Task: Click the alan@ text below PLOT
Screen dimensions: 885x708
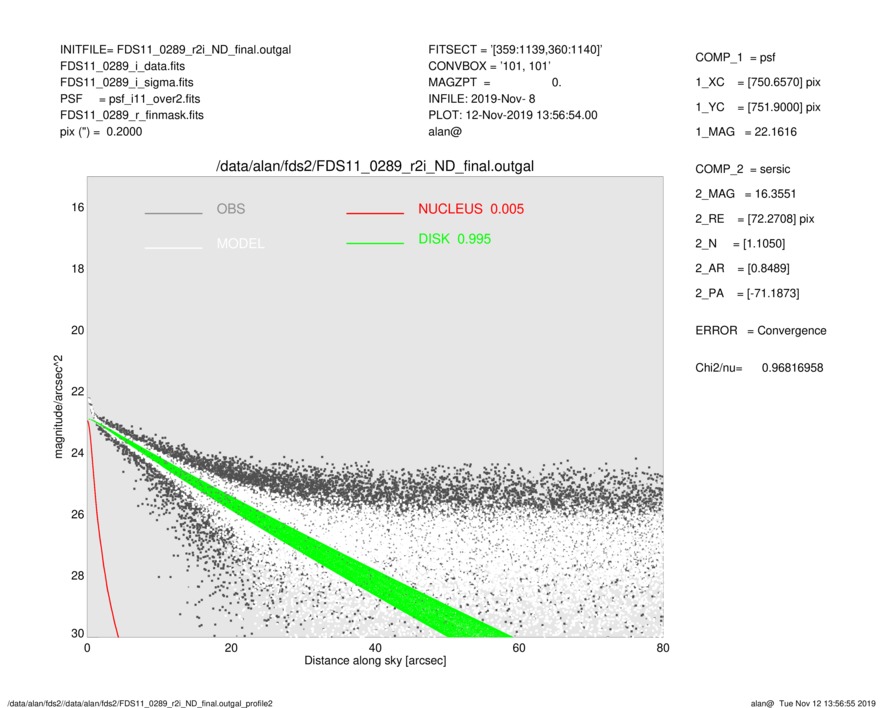Action: click(445, 132)
